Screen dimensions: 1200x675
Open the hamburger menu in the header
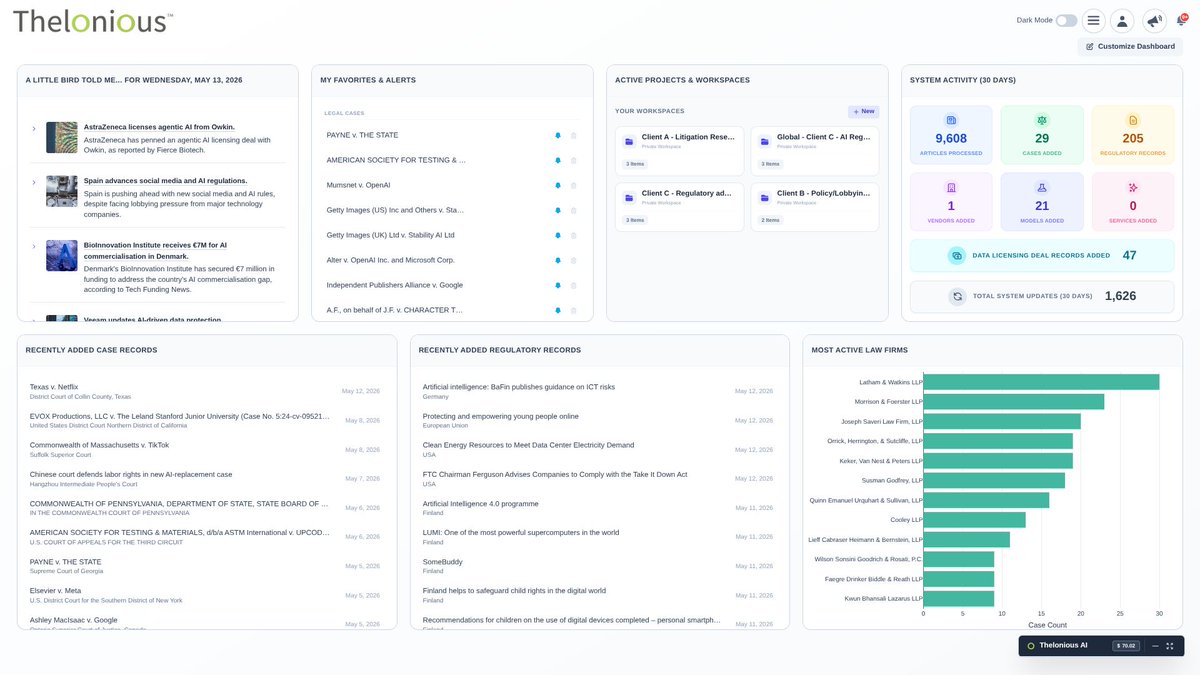point(1094,20)
